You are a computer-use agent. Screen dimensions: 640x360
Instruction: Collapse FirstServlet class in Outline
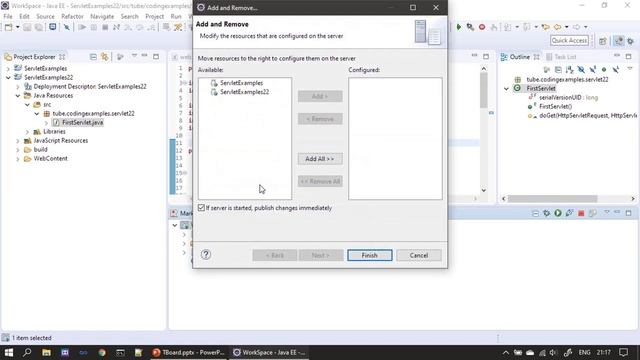click(507, 89)
